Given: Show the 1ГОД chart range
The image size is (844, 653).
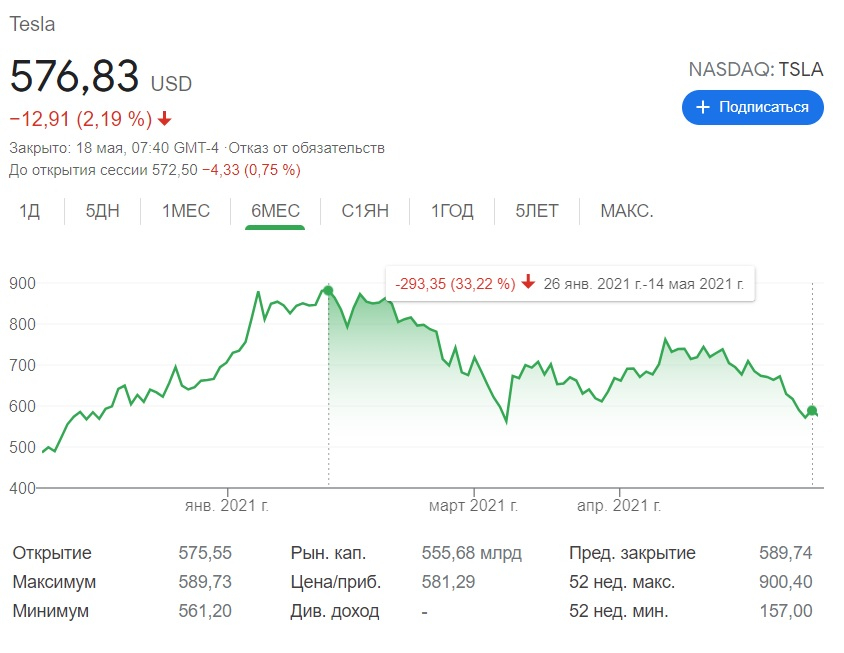Looking at the screenshot, I should (452, 210).
